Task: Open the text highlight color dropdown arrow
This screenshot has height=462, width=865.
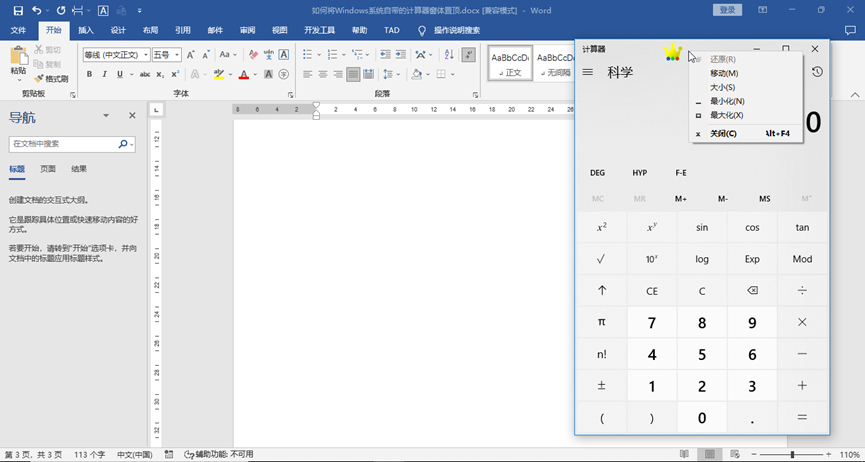Action: [x=229, y=74]
